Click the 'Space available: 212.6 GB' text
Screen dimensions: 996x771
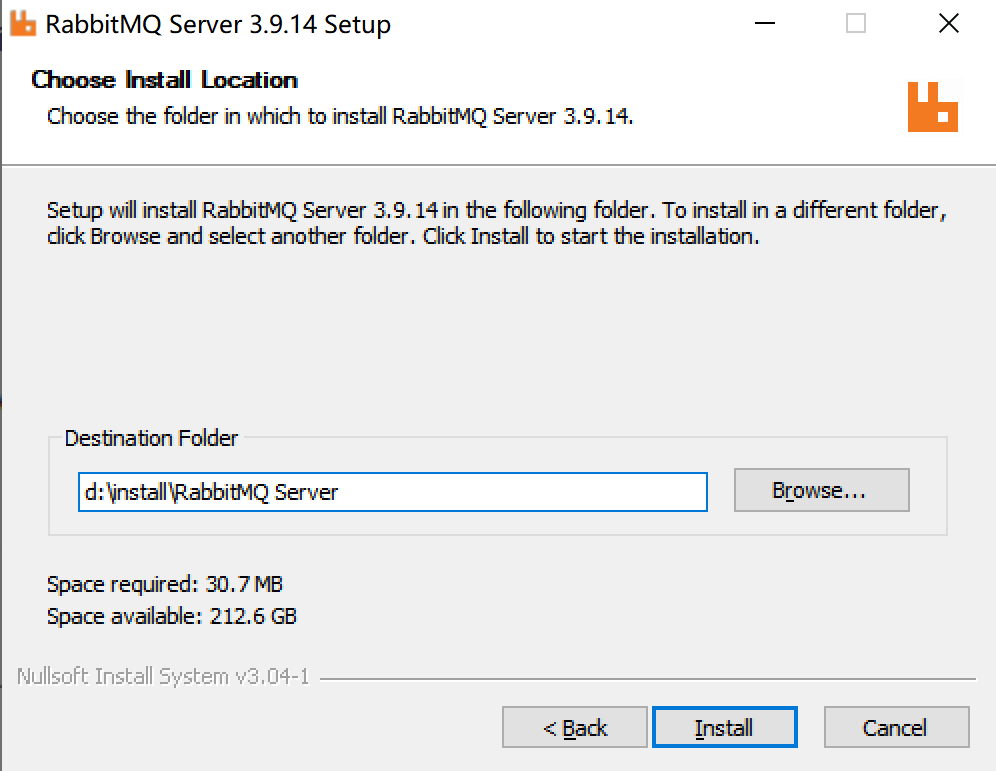[x=172, y=616]
